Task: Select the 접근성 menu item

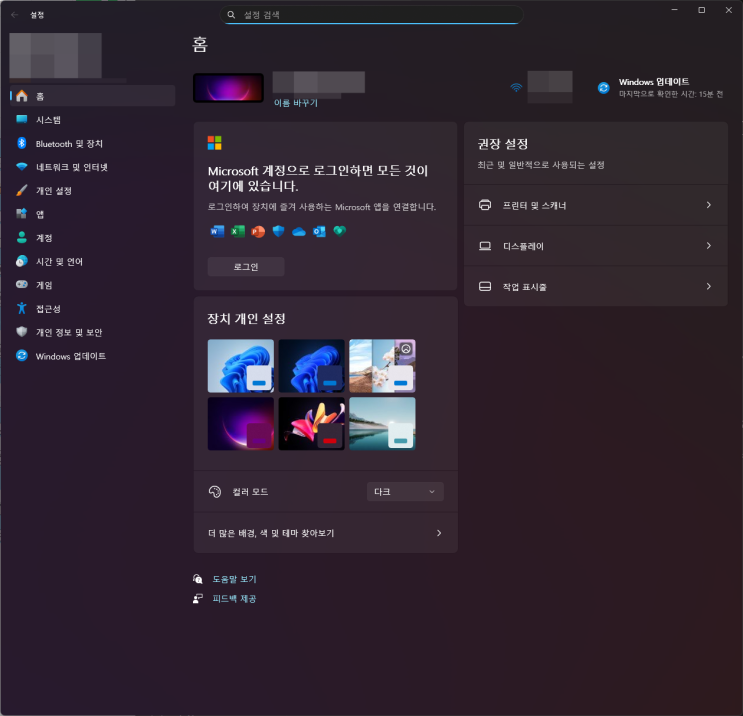Action: (92, 308)
